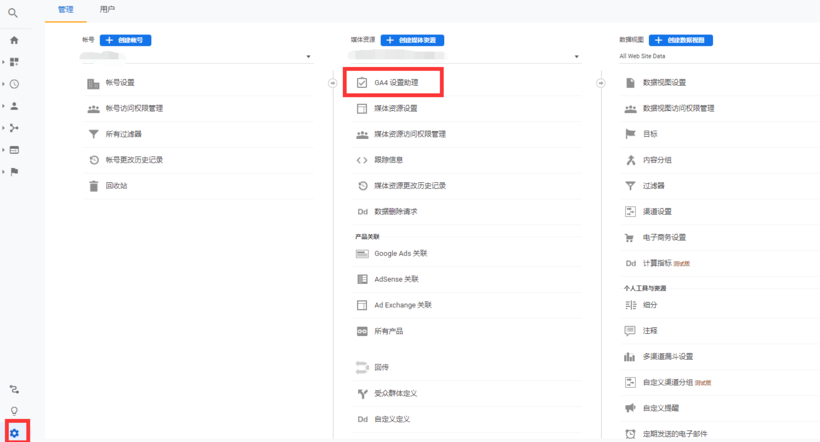The width and height of the screenshot is (820, 442).
Task: Expand the dashboards sidebar arrow
Action: 4,62
